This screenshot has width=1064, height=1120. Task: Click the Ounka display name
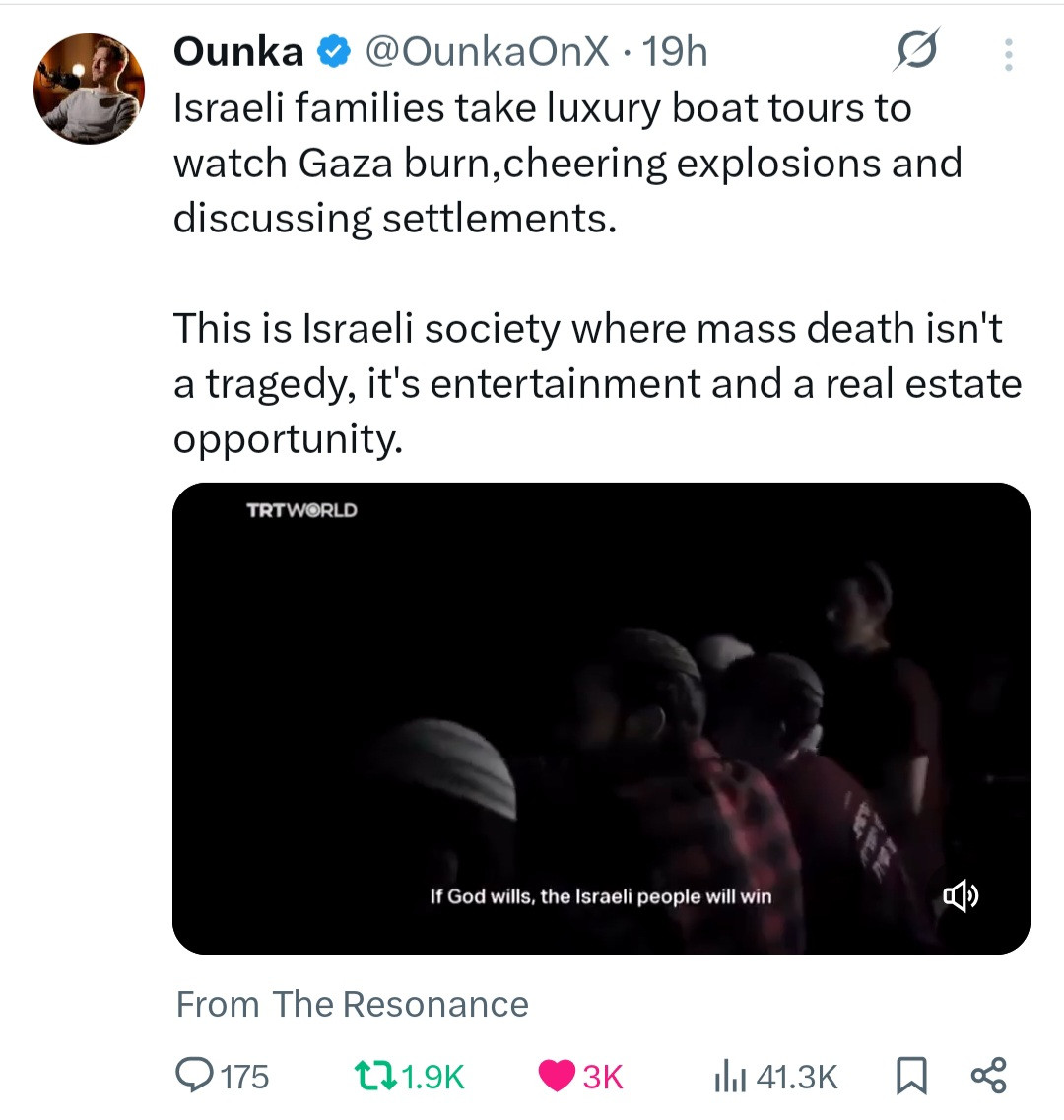(238, 52)
